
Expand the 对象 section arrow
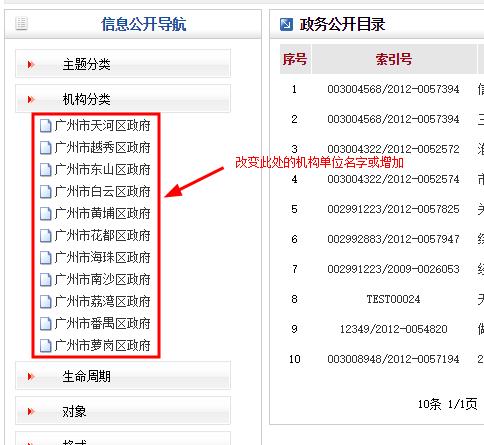(31, 411)
